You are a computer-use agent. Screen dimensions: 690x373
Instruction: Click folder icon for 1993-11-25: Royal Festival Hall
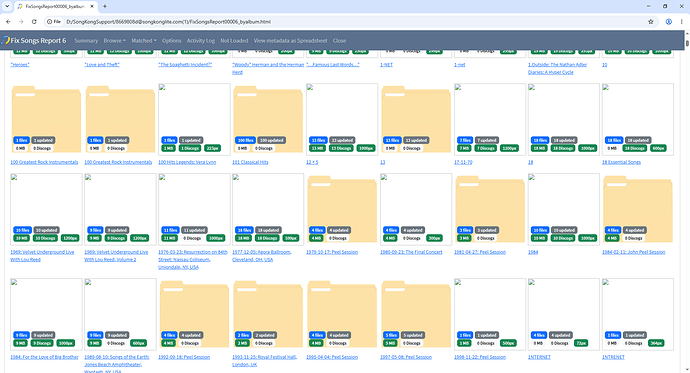point(268,314)
